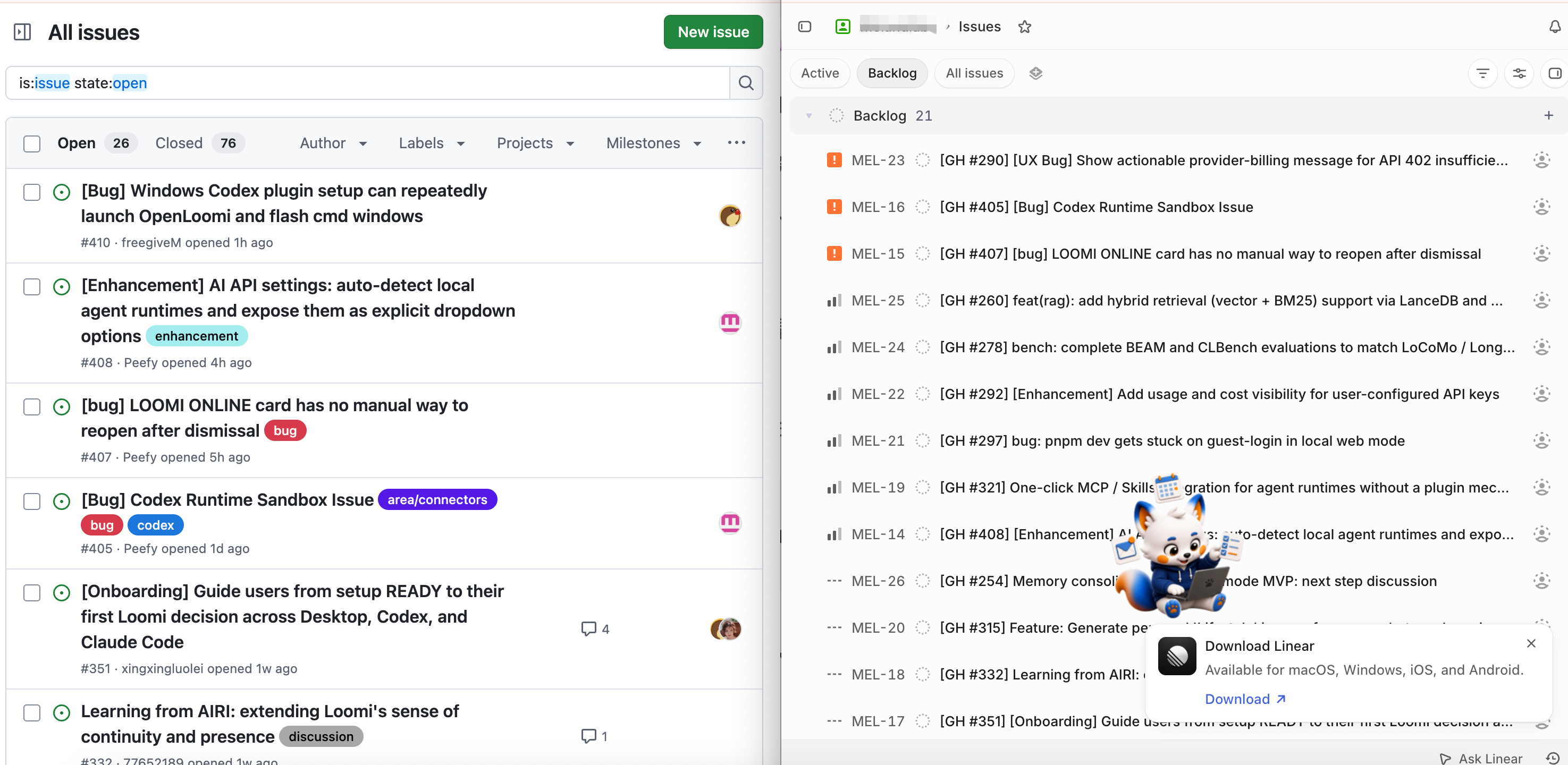Select the checkbox for issue #408

(32, 287)
